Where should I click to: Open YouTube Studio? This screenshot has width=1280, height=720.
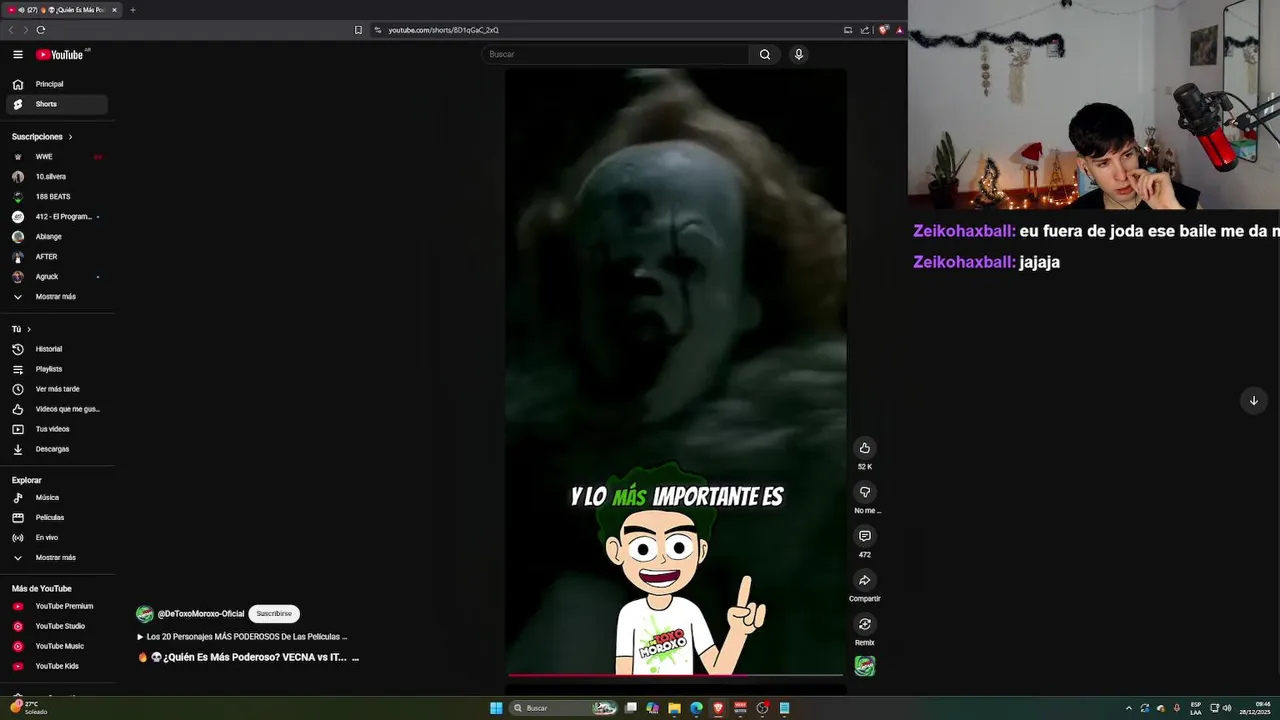(57, 626)
